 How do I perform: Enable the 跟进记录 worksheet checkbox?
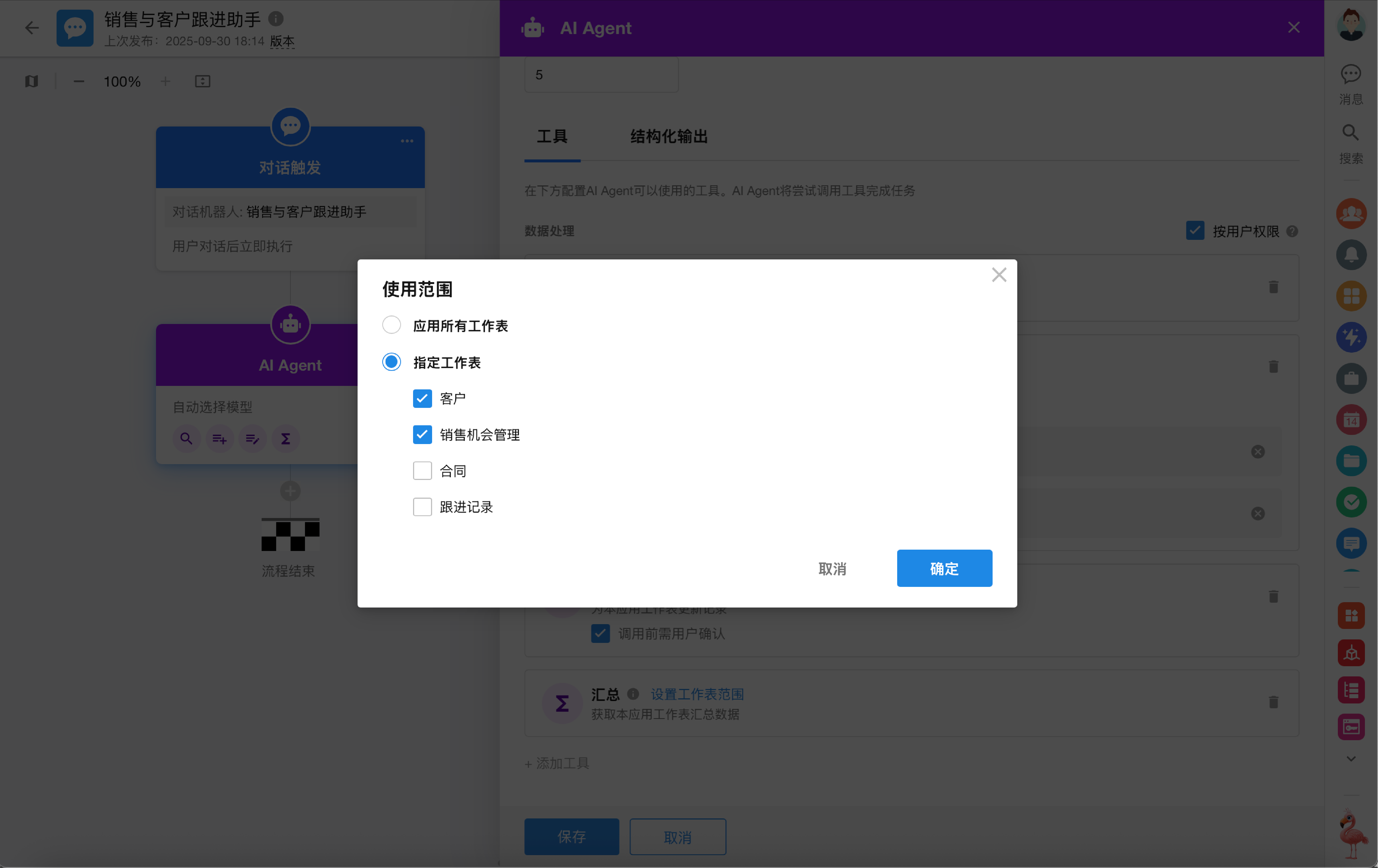coord(422,507)
